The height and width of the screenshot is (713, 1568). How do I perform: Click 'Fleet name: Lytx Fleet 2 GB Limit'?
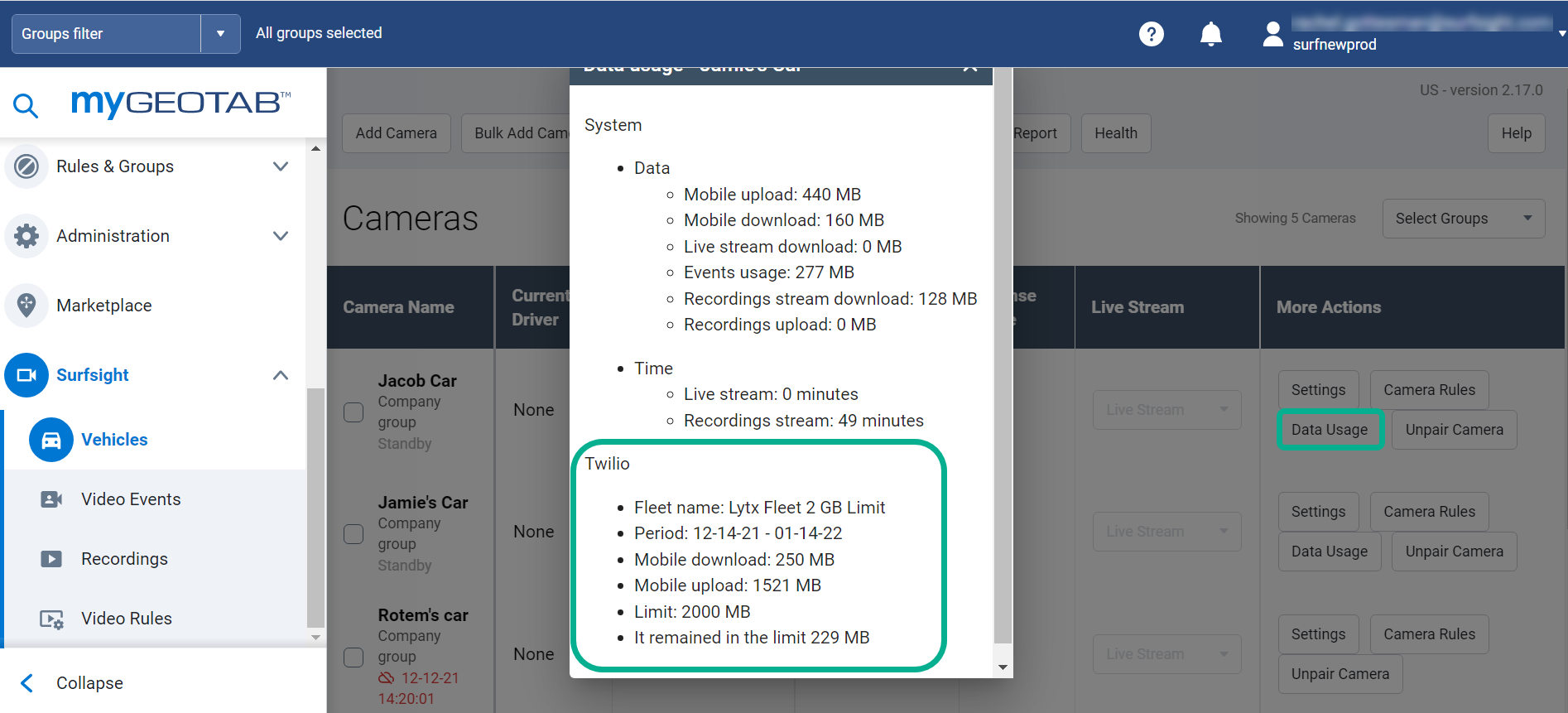pos(760,508)
